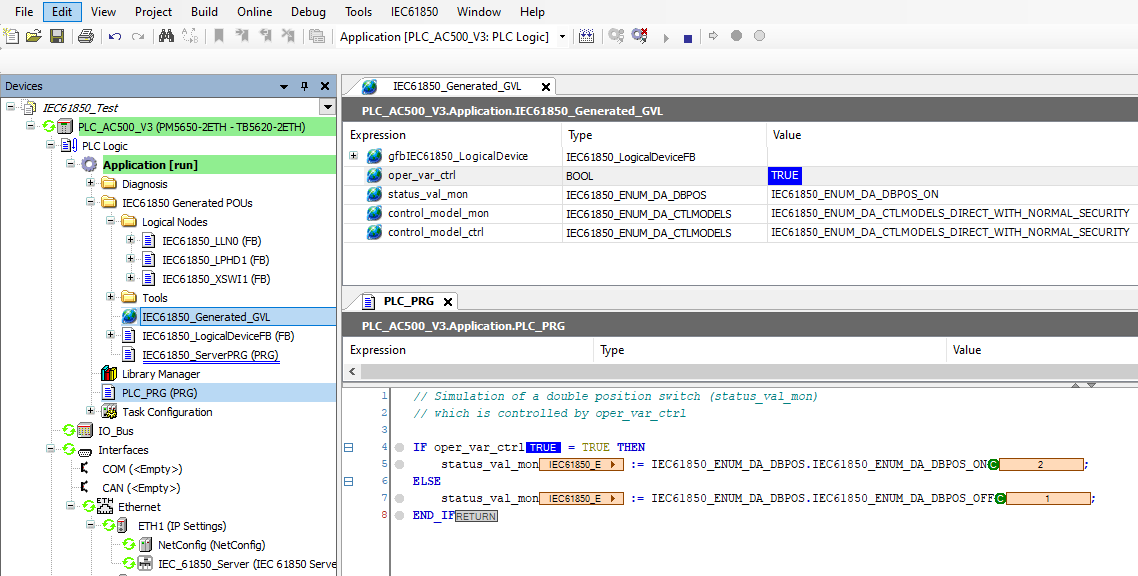Screen dimensions: 1138x576
Task: Click the Undo toolbar arrow
Action: click(x=115, y=36)
